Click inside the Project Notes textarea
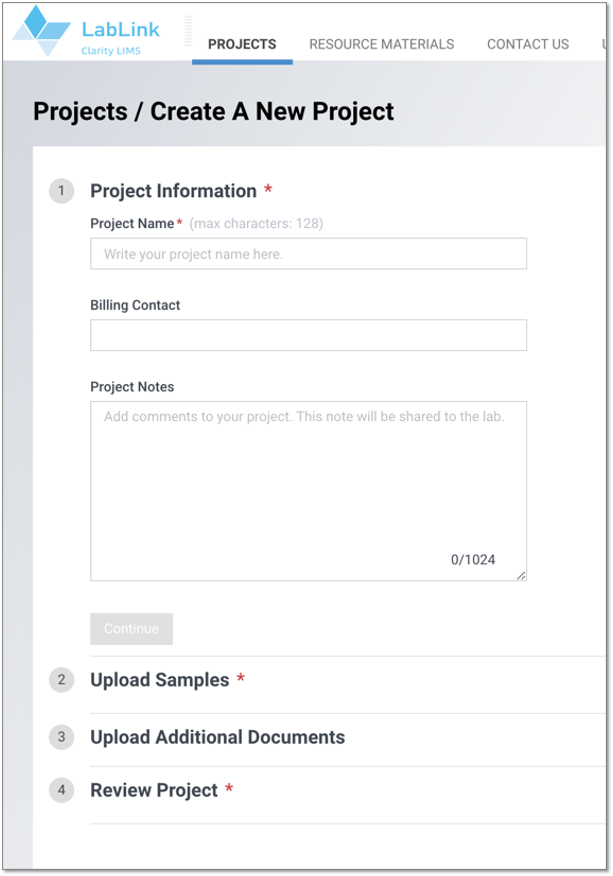This screenshot has height=876, width=613. click(x=308, y=491)
